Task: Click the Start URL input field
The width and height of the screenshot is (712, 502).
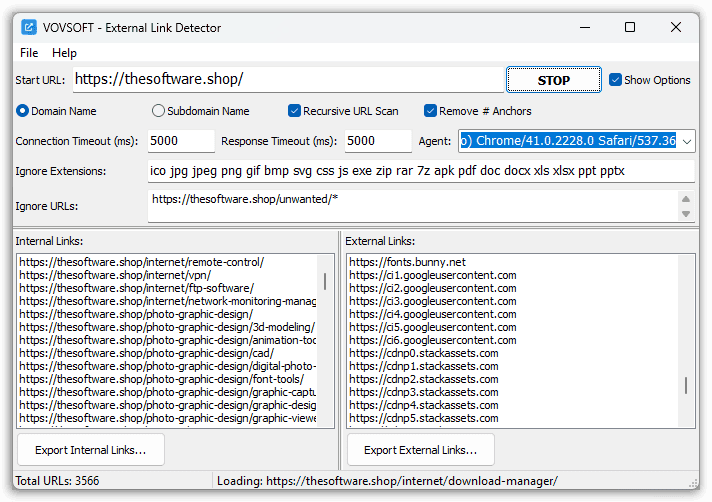Action: (288, 79)
